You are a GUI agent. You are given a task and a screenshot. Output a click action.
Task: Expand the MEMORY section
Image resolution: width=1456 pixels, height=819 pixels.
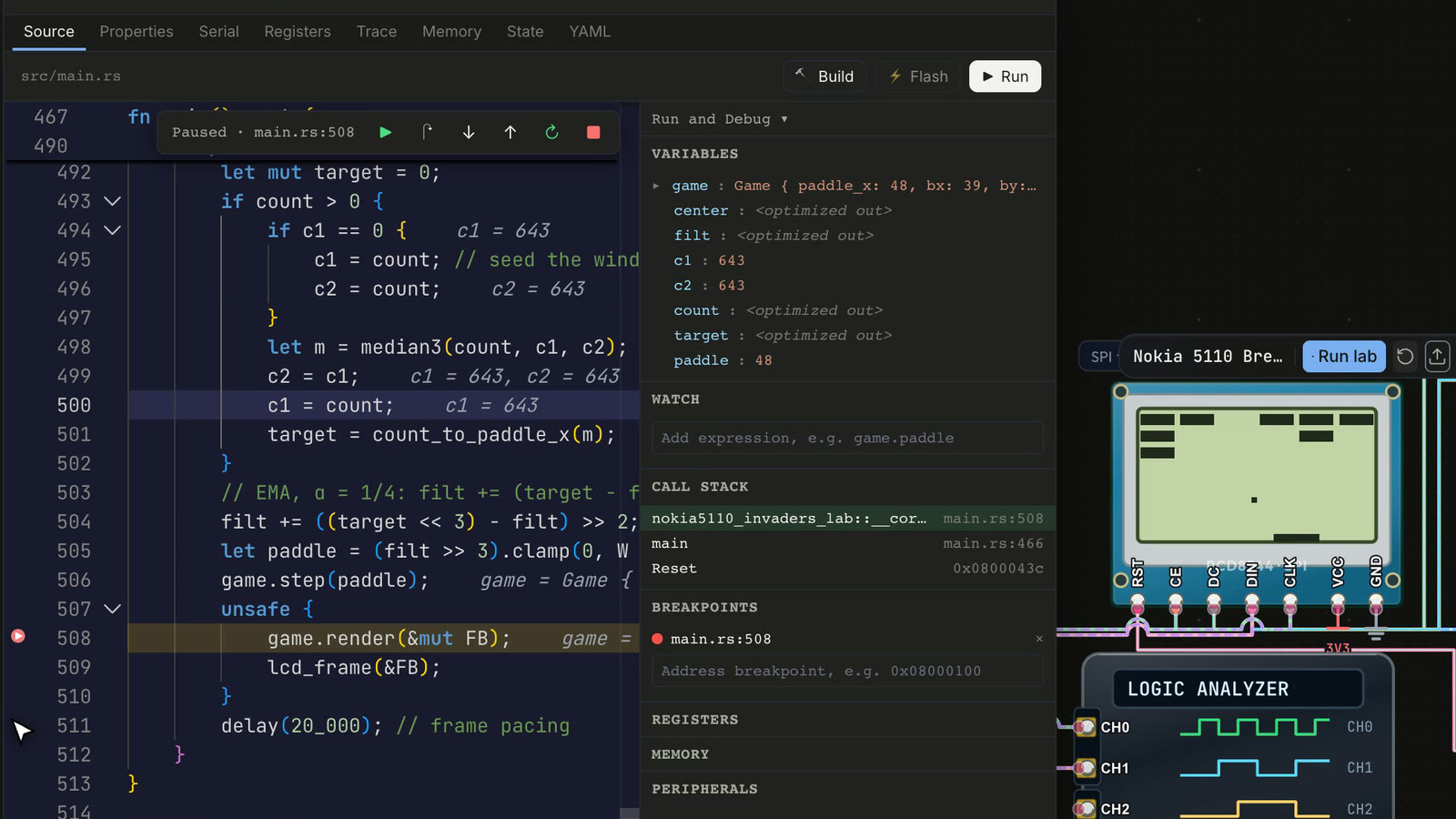tap(848, 754)
